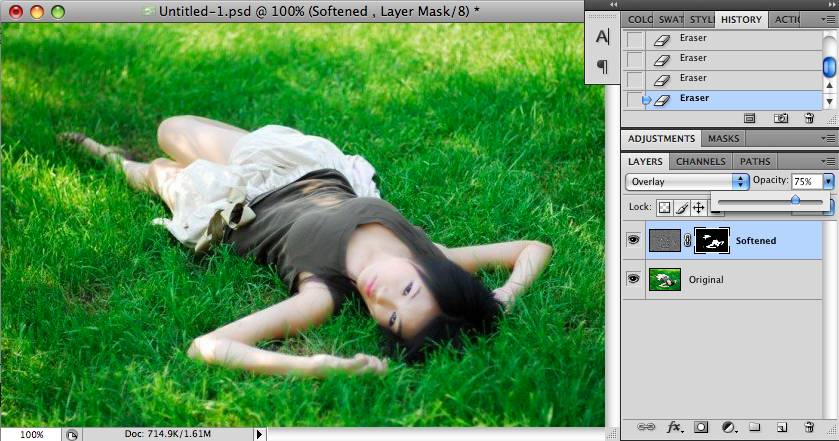Click the Opacity 75% input field

(x=807, y=181)
